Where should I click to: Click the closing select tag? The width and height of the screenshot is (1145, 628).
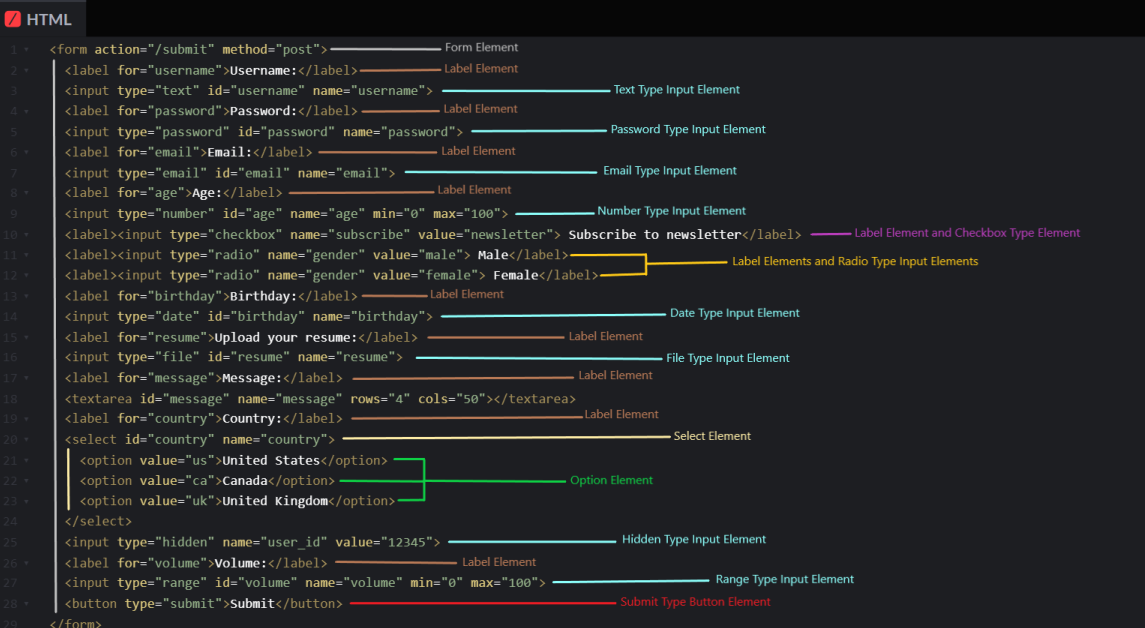click(x=98, y=521)
